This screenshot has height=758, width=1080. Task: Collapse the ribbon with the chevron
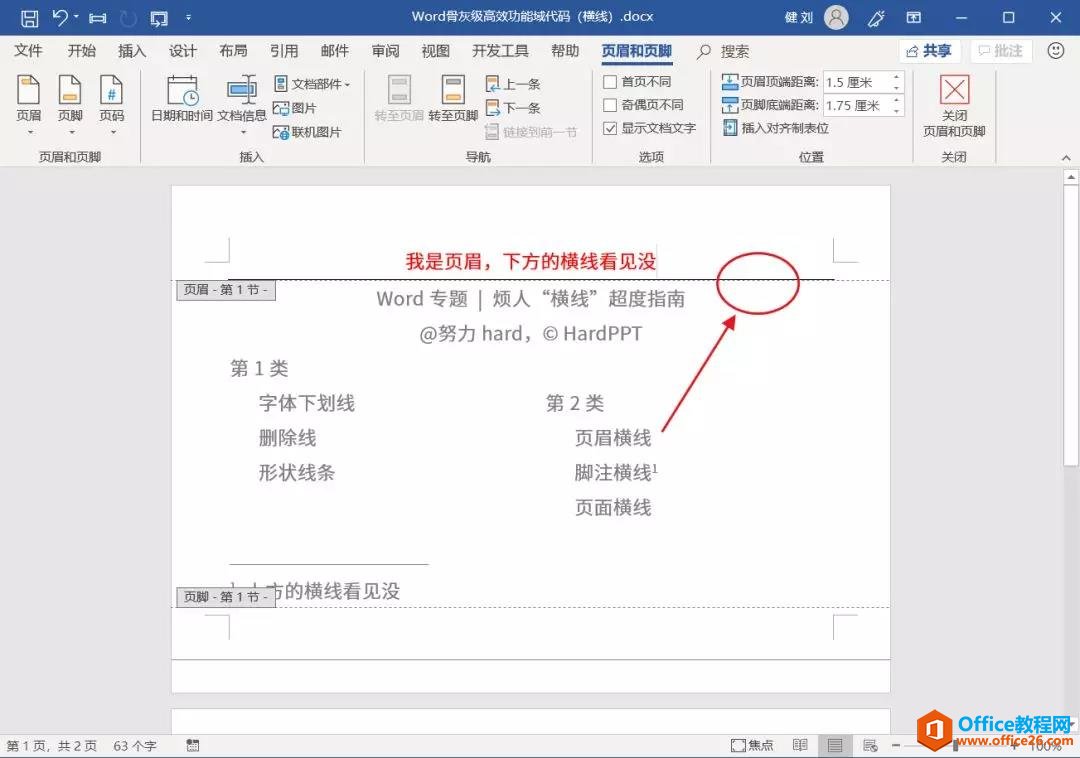click(1066, 158)
